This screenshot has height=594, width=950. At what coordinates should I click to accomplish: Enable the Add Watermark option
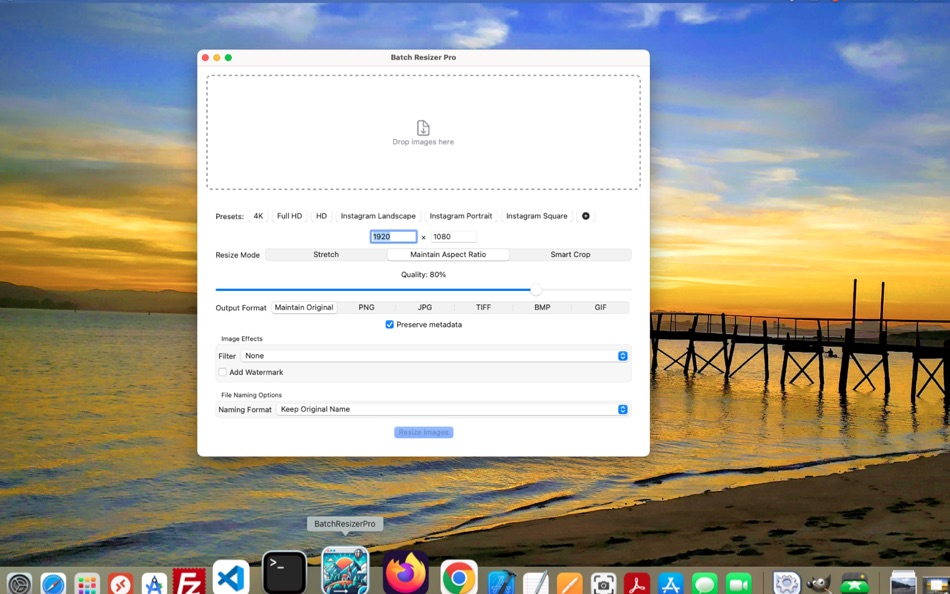(222, 372)
